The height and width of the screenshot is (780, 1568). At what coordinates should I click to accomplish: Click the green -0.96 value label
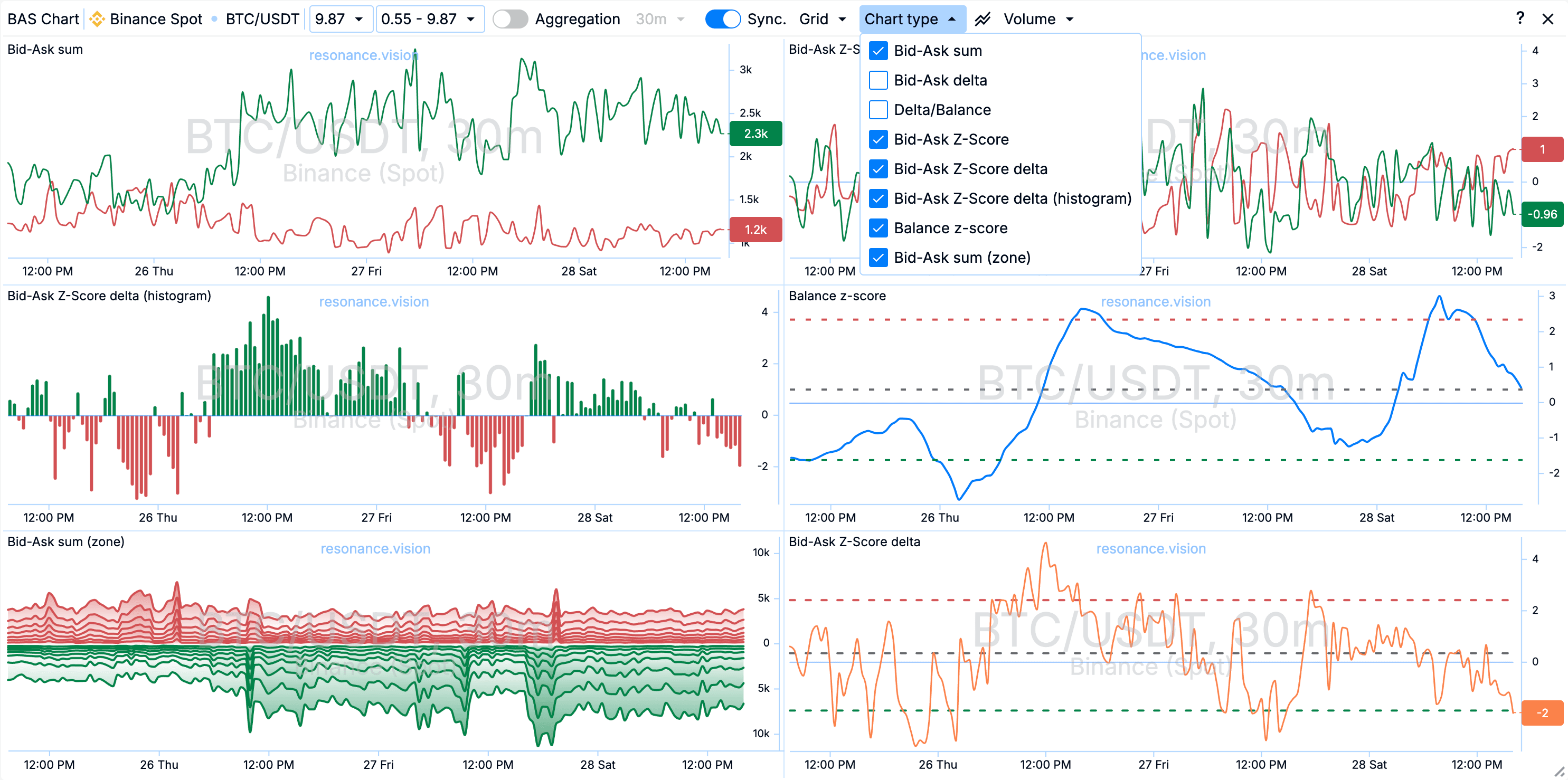1542,214
